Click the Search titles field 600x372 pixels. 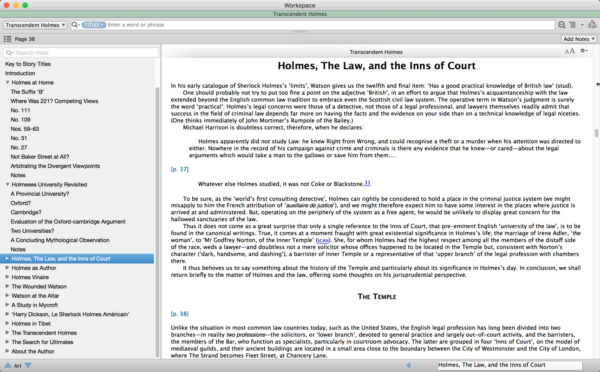click(x=81, y=53)
